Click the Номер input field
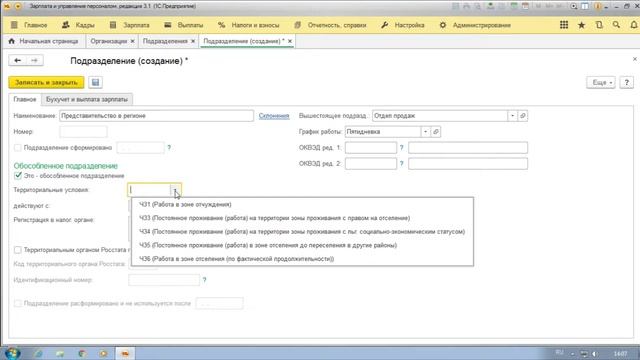 click(x=83, y=132)
